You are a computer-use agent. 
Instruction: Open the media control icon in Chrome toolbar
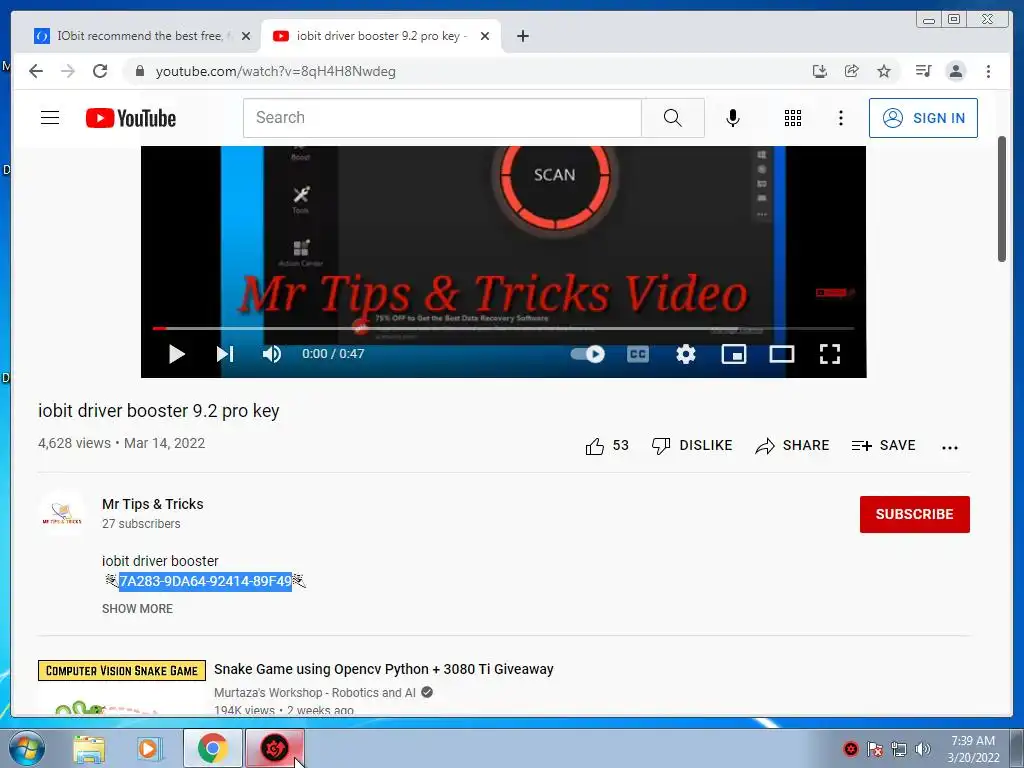pyautogui.click(x=923, y=71)
